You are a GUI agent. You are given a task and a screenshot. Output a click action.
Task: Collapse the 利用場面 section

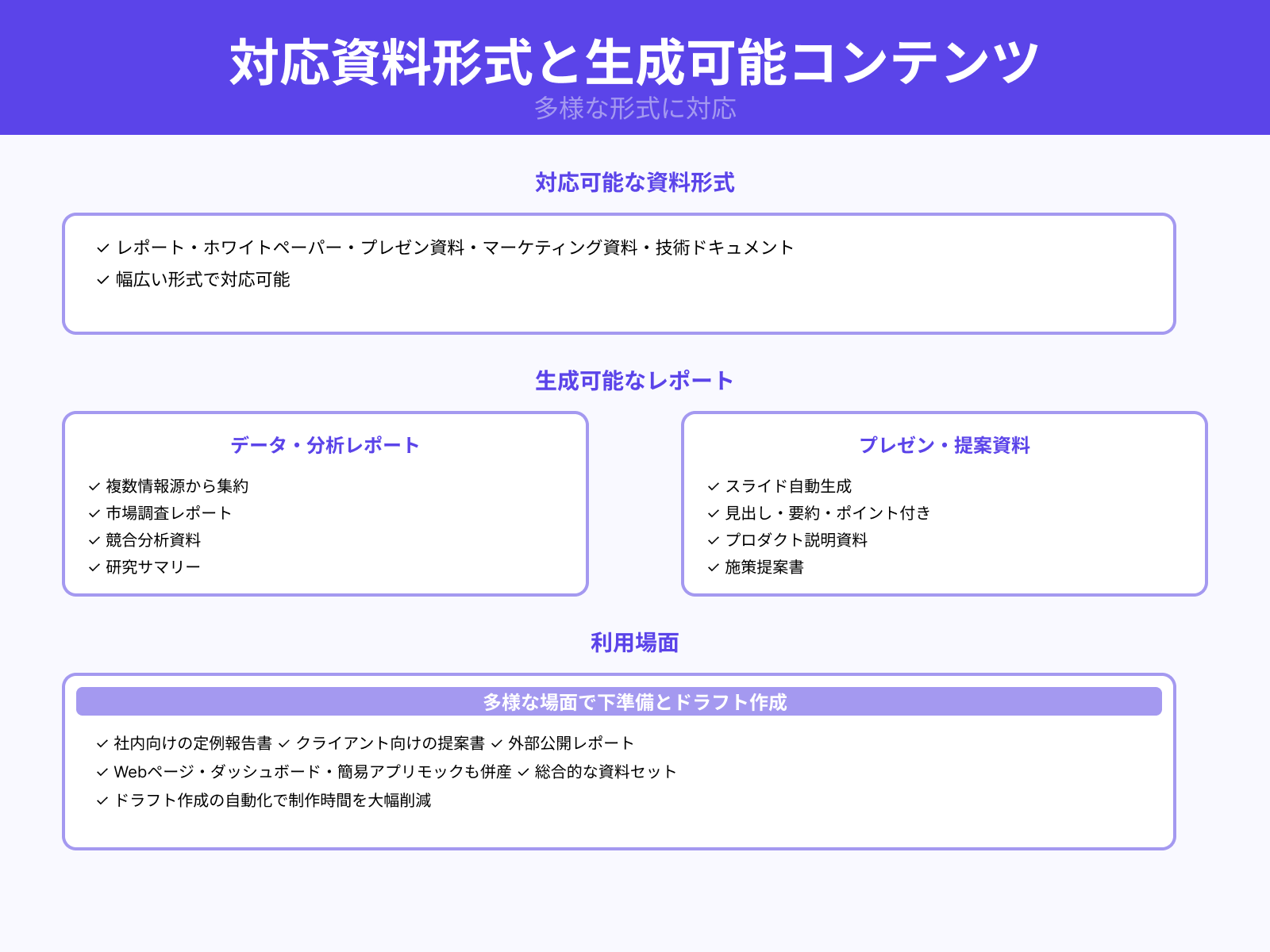click(x=634, y=643)
